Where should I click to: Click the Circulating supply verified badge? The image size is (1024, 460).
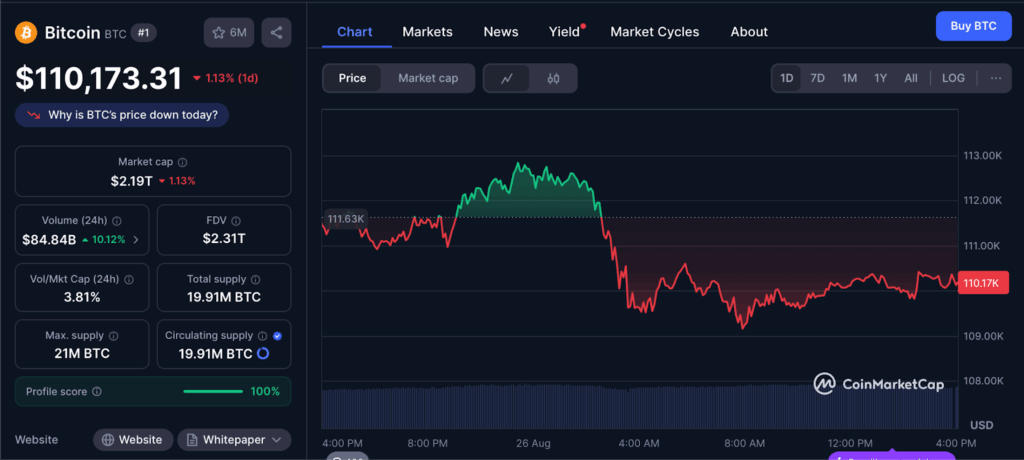277,336
